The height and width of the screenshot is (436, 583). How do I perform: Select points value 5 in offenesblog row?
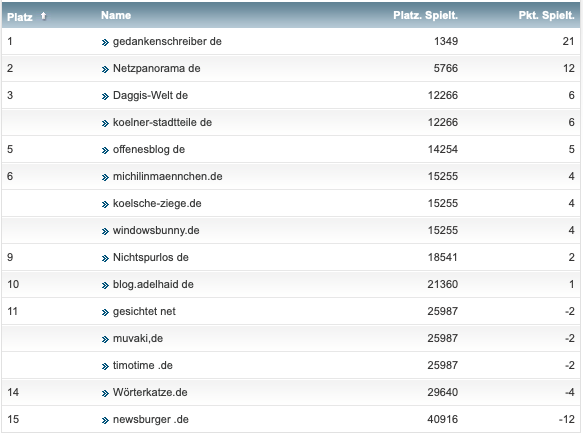click(571, 149)
